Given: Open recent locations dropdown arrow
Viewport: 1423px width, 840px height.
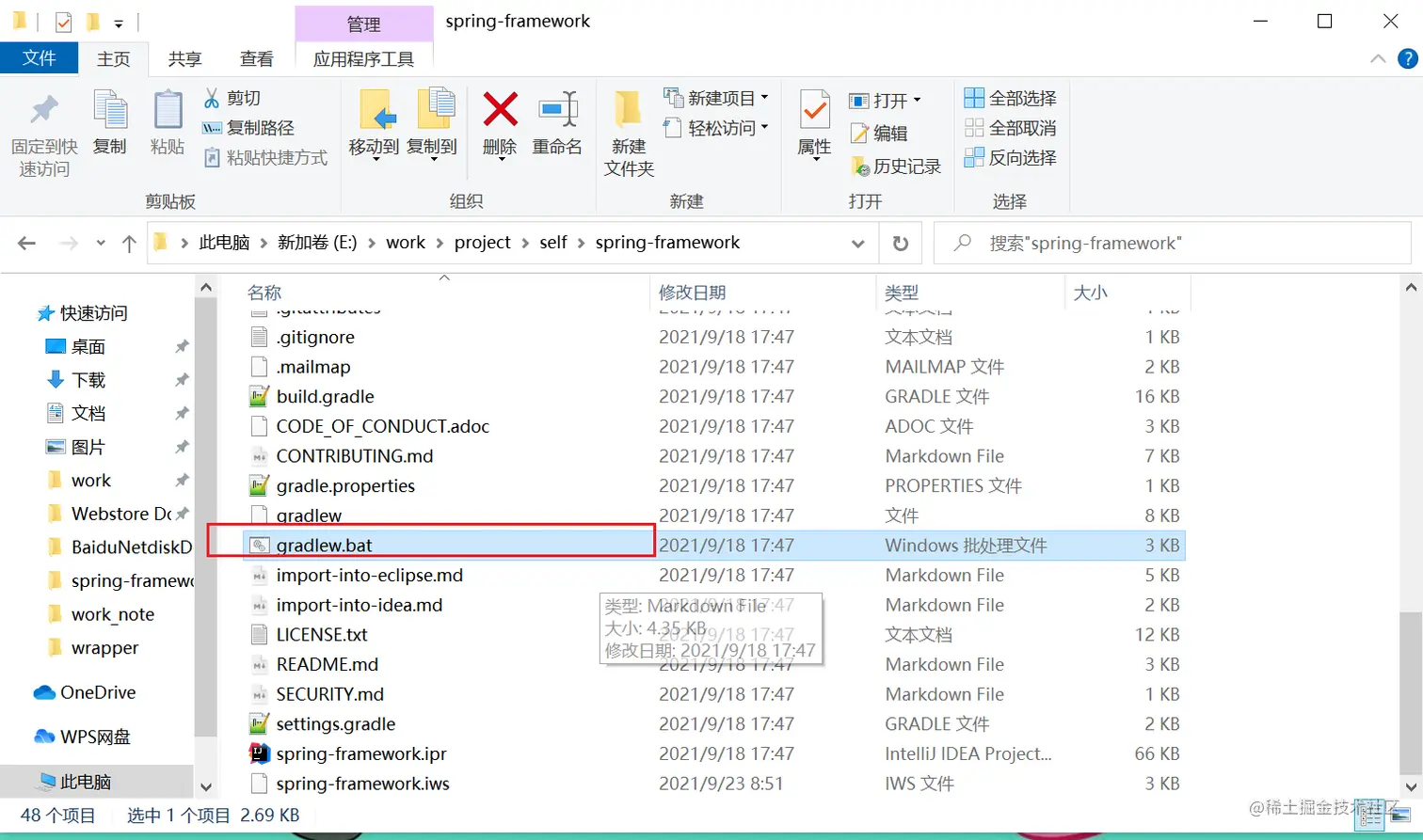Looking at the screenshot, I should click(x=101, y=244).
